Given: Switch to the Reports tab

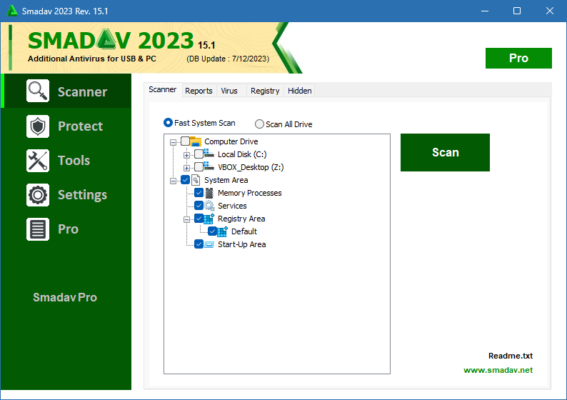Looking at the screenshot, I should [x=199, y=91].
